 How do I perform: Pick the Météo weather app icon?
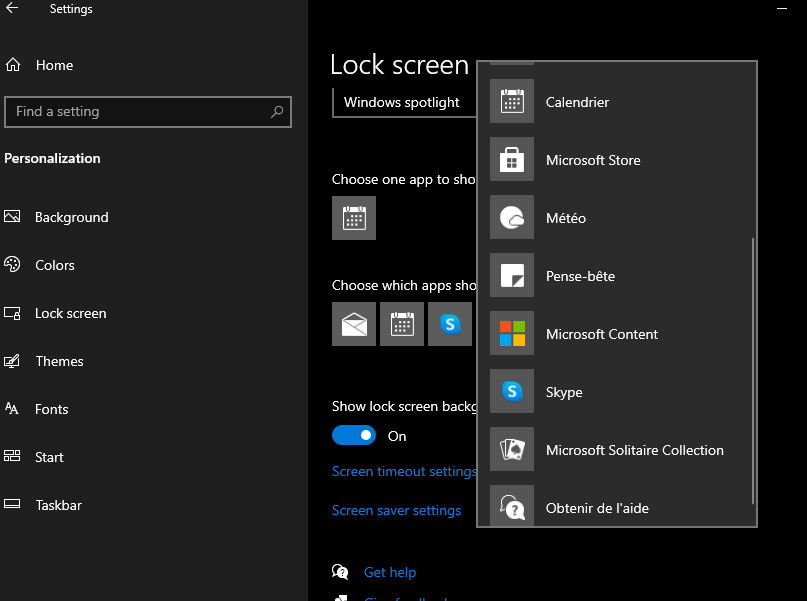[x=512, y=218]
